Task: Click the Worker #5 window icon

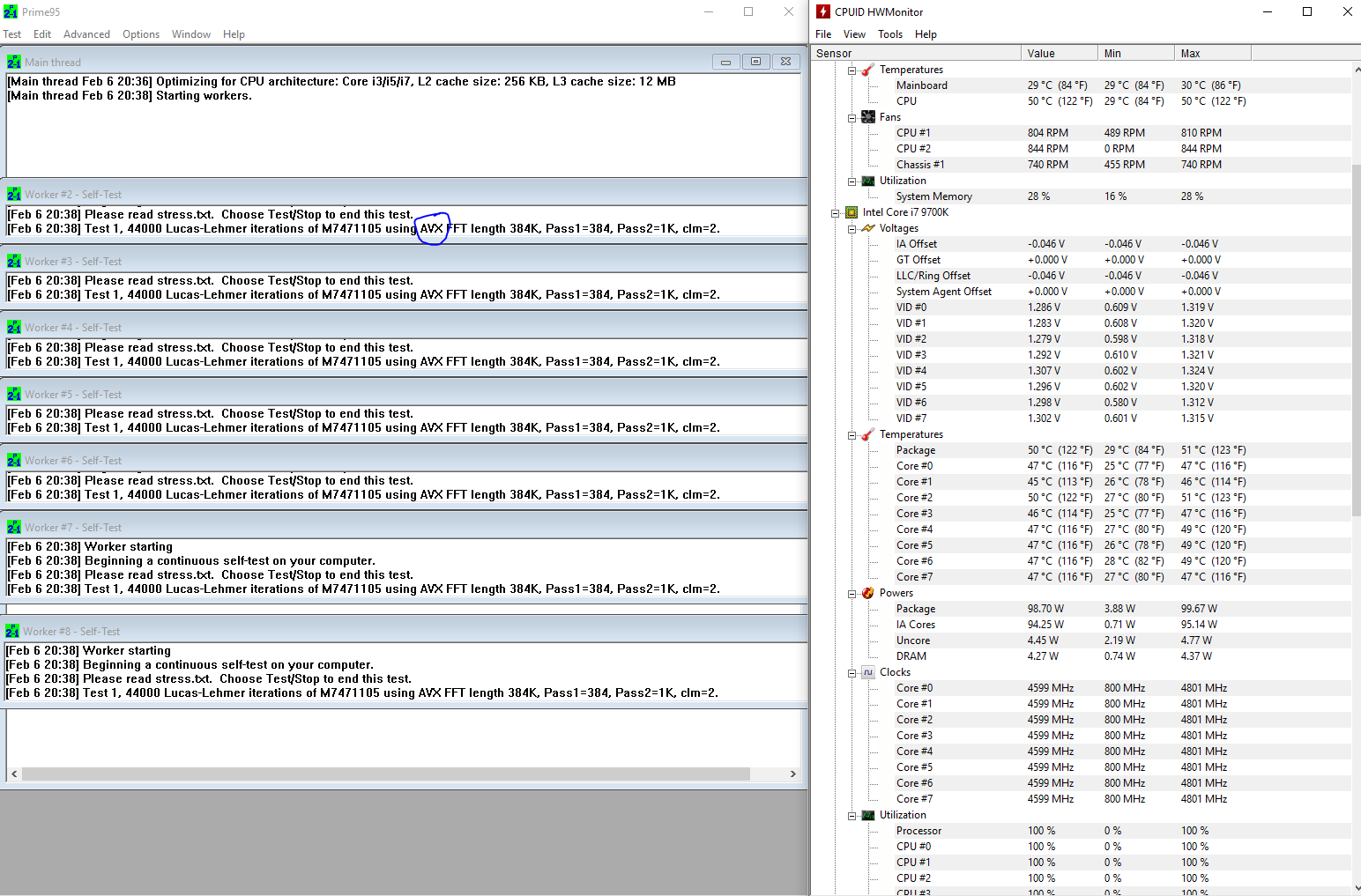Action: tap(14, 394)
